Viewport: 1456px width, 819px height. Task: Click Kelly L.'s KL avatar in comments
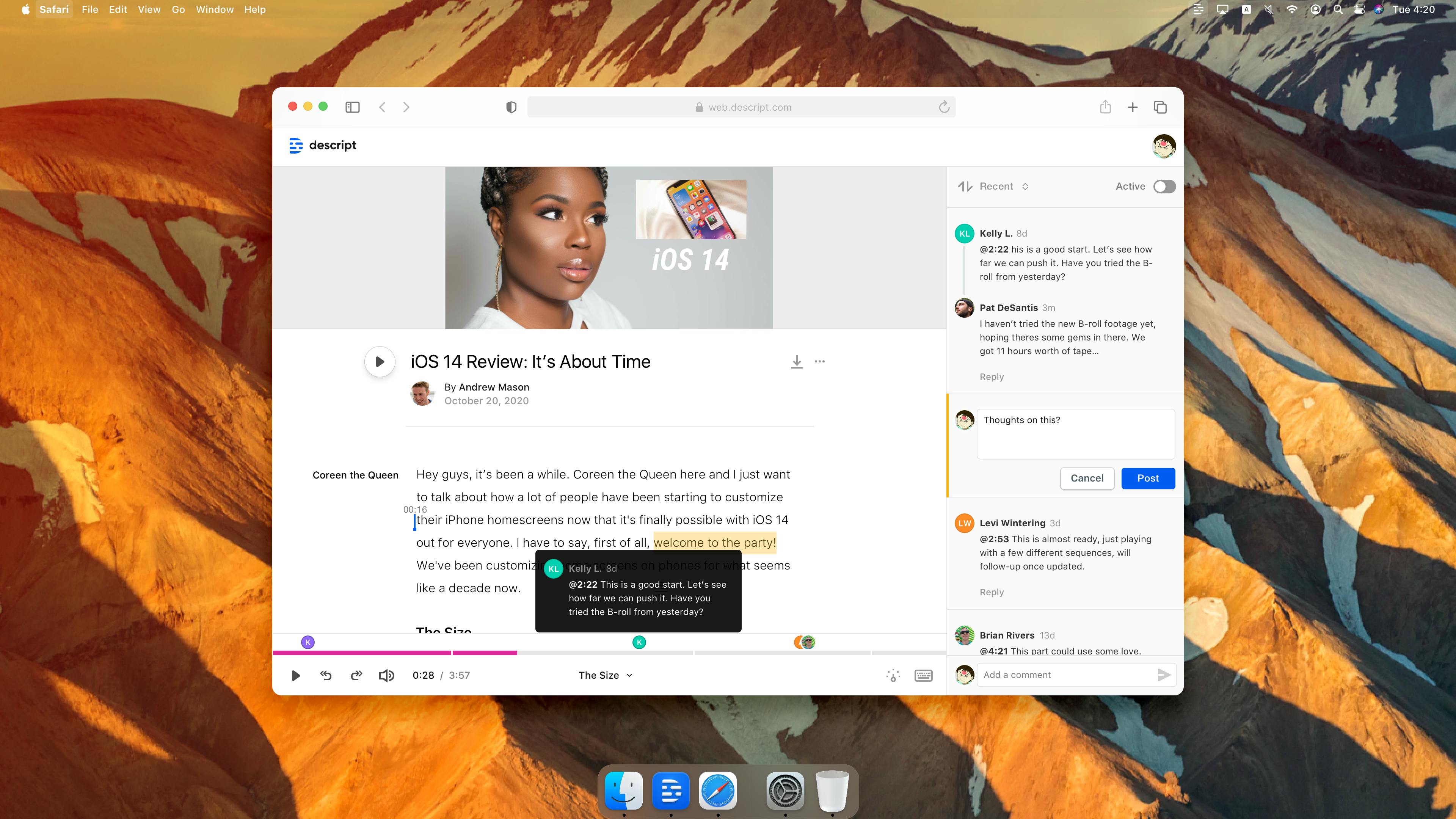[965, 234]
